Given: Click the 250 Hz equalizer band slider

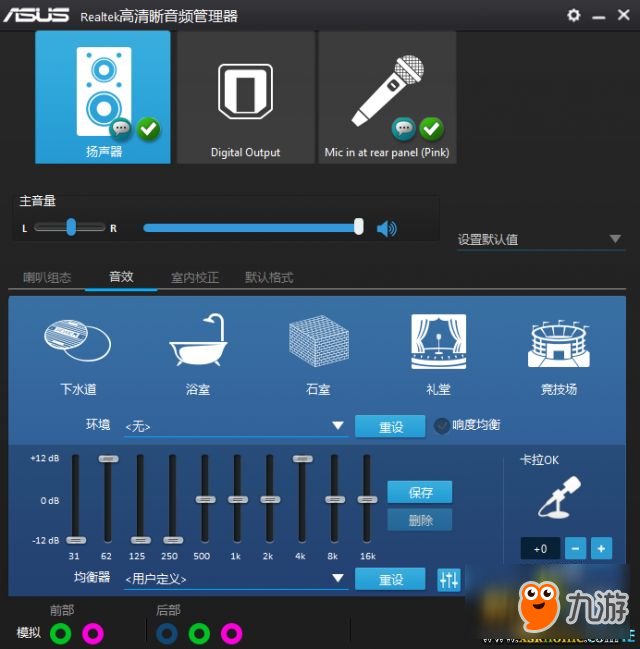Looking at the screenshot, I should (x=173, y=540).
